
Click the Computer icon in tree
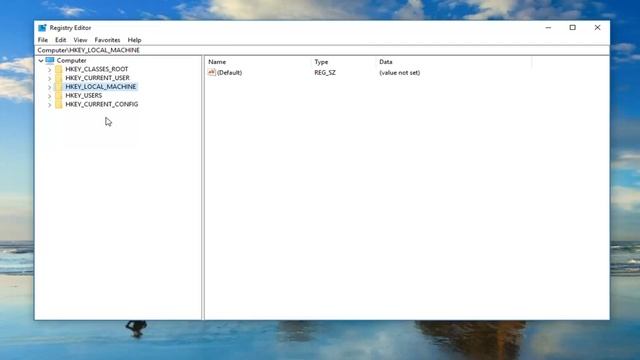click(x=50, y=60)
